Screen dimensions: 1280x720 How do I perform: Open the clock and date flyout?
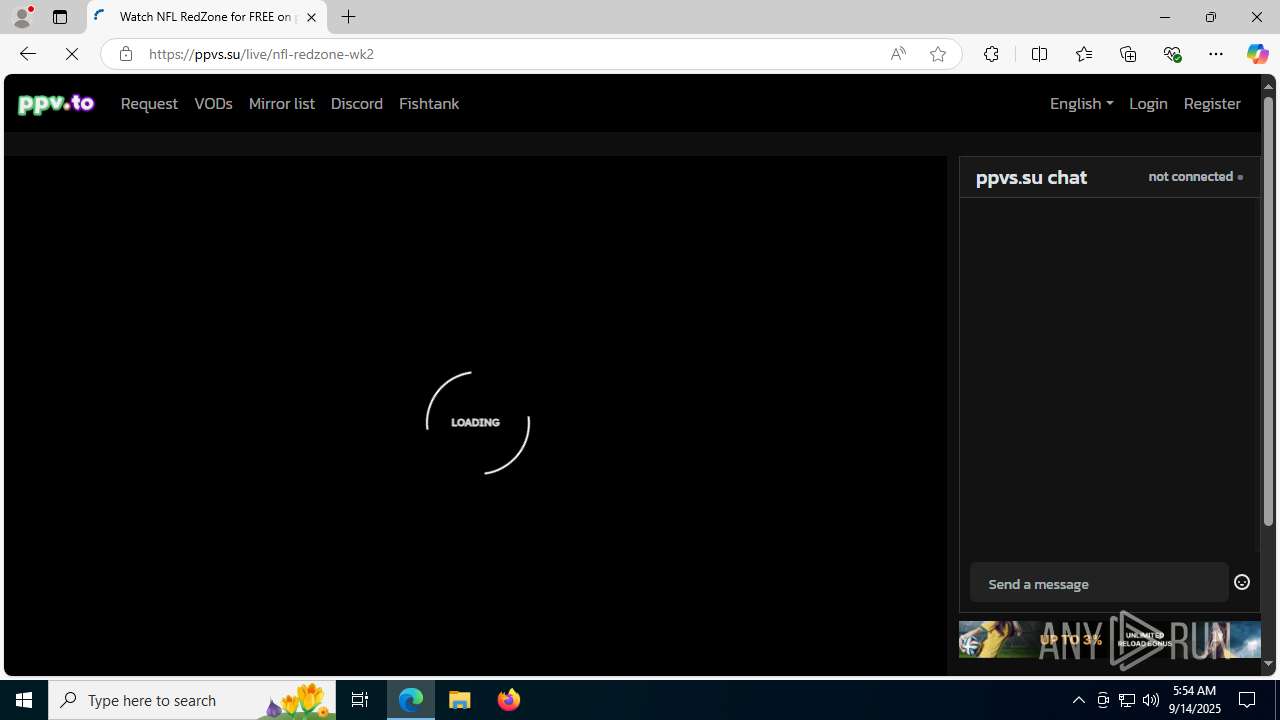coord(1195,700)
